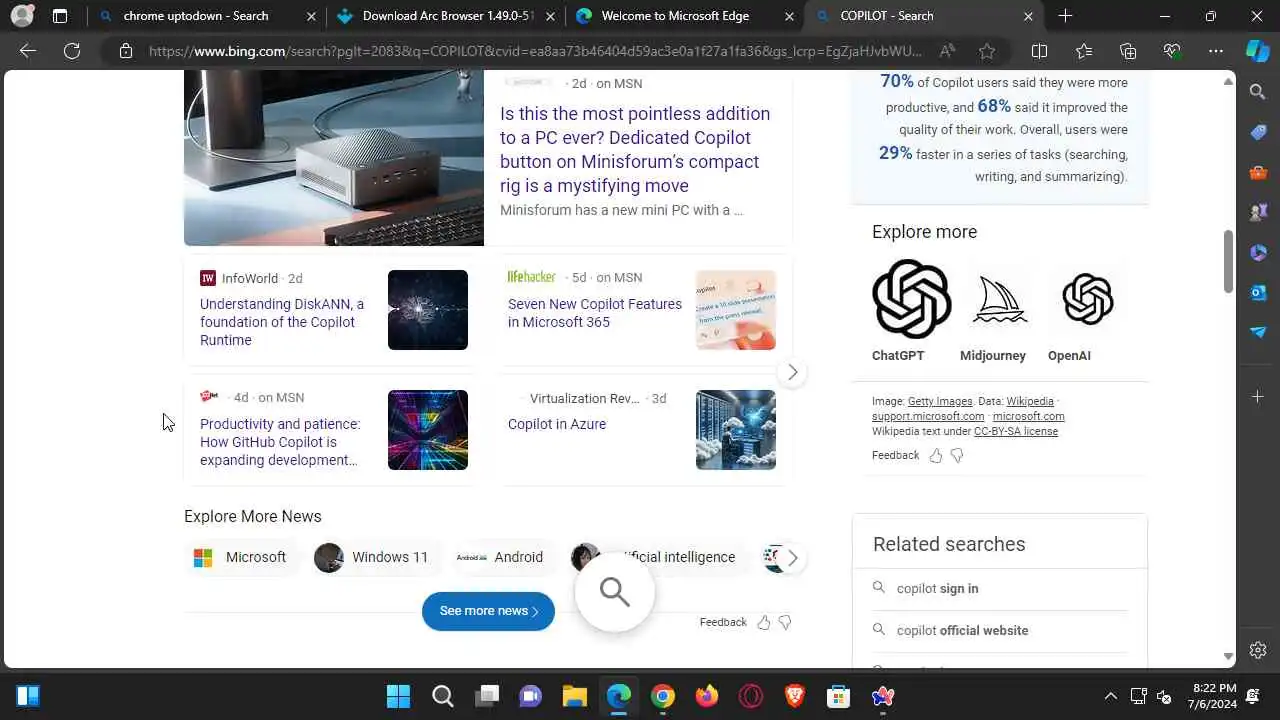The image size is (1280, 720).
Task: Open the Favorites list icon
Action: pyautogui.click(x=1084, y=51)
